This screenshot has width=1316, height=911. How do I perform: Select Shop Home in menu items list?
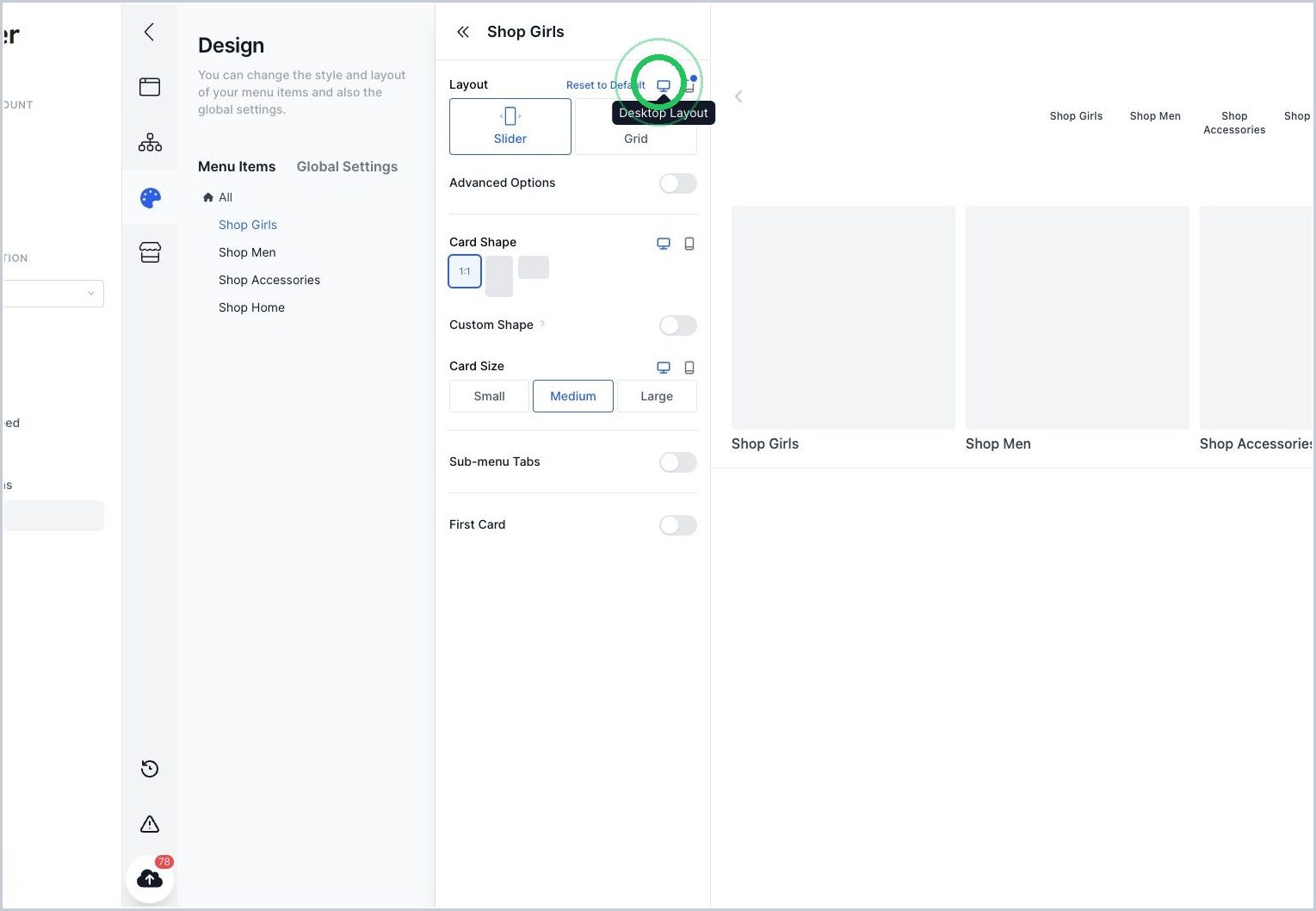(x=251, y=307)
